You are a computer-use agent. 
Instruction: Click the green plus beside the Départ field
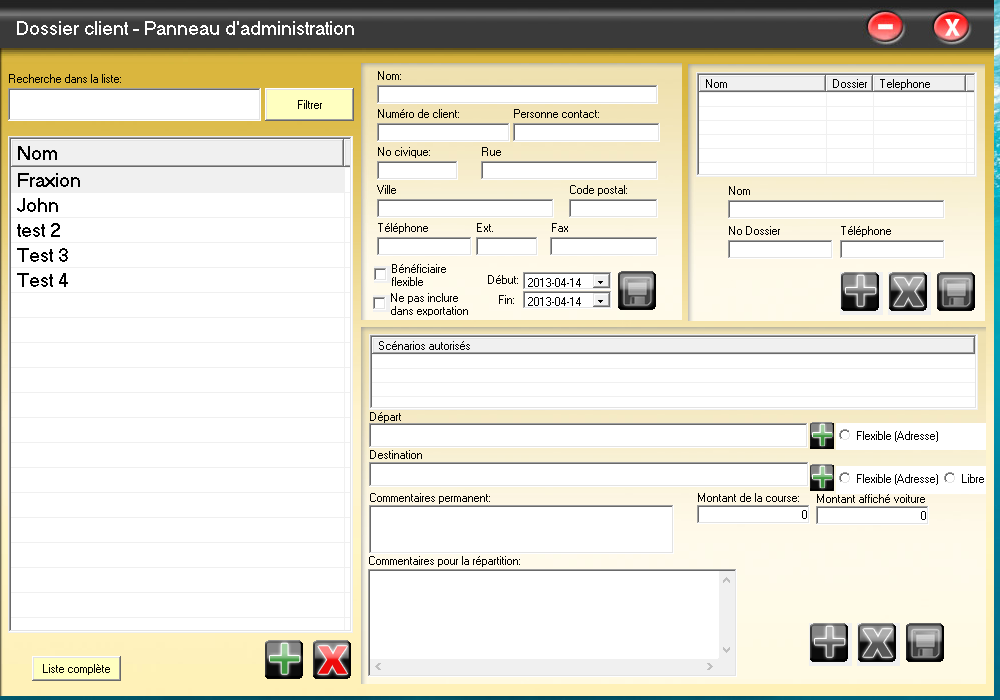coord(821,435)
